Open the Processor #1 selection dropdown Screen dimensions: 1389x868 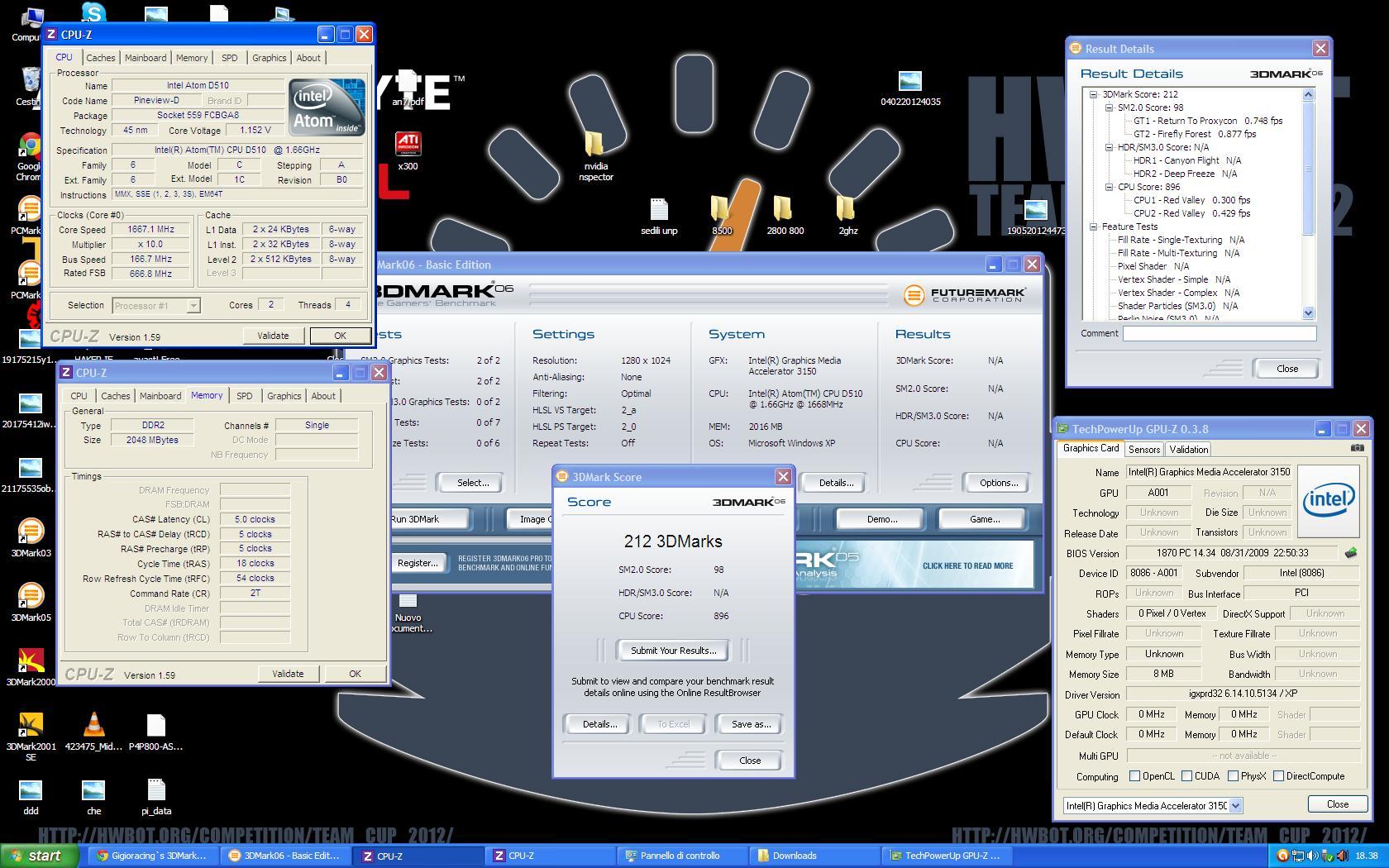pos(193,306)
